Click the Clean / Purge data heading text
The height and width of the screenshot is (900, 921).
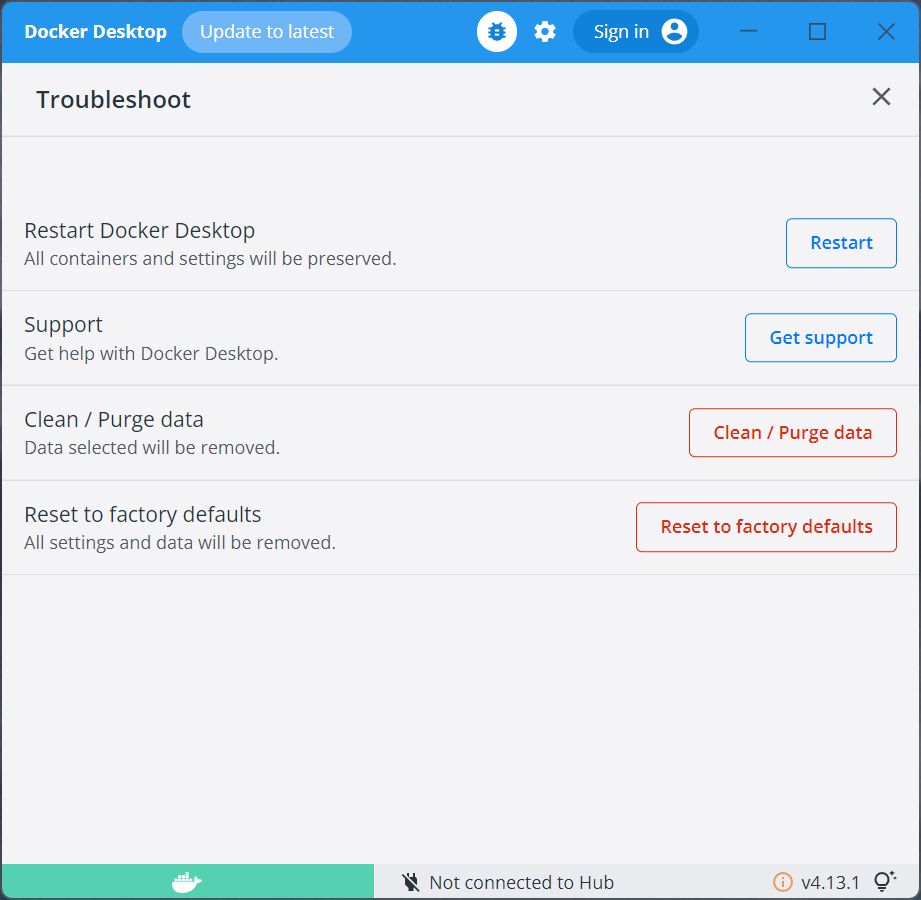pos(113,419)
